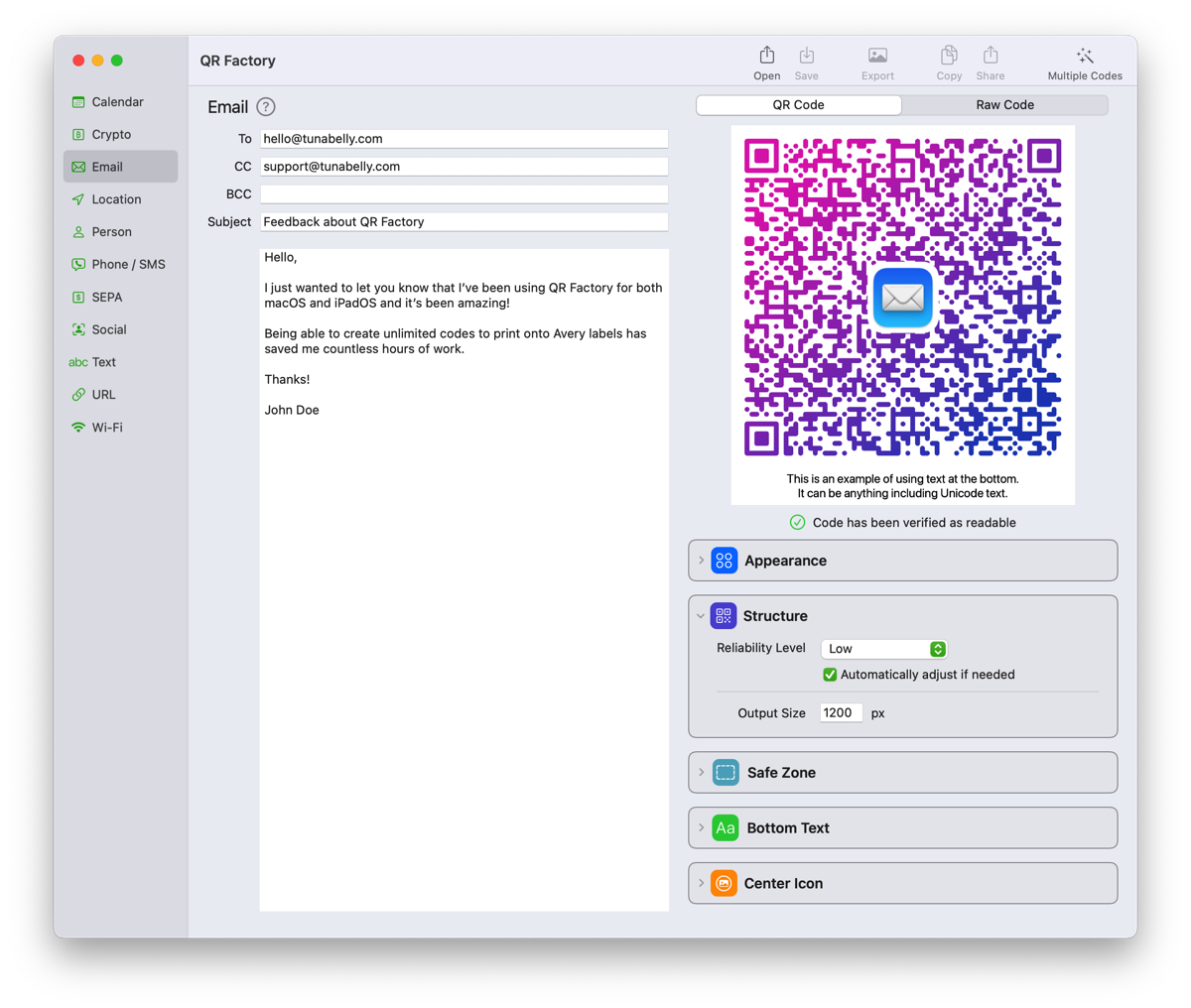Open the Reliability Level dropdown
This screenshot has width=1191, height=1008.
[883, 648]
